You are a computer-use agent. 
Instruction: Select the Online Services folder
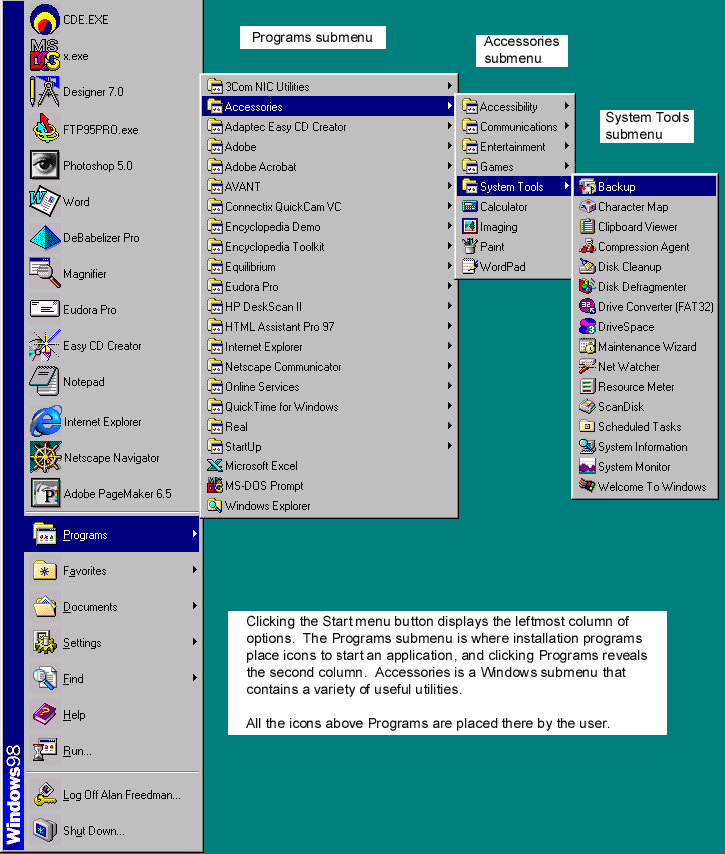coord(330,386)
